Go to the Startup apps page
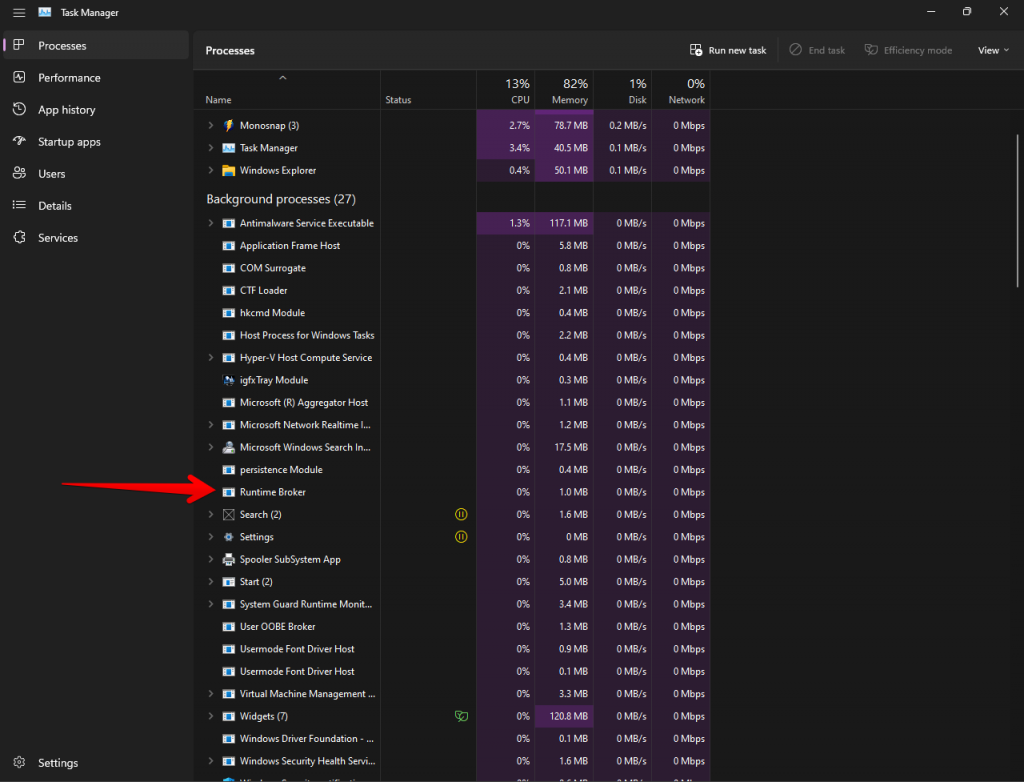Image resolution: width=1024 pixels, height=782 pixels. click(69, 142)
